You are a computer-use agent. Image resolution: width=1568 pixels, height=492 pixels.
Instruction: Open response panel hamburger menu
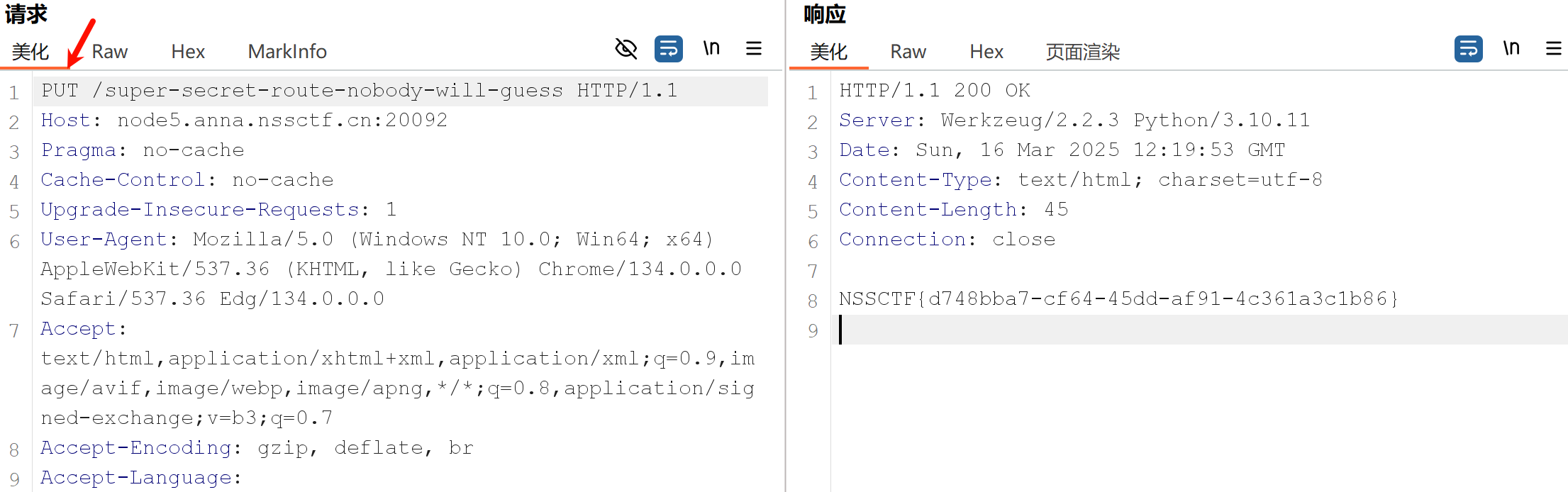coord(1553,49)
